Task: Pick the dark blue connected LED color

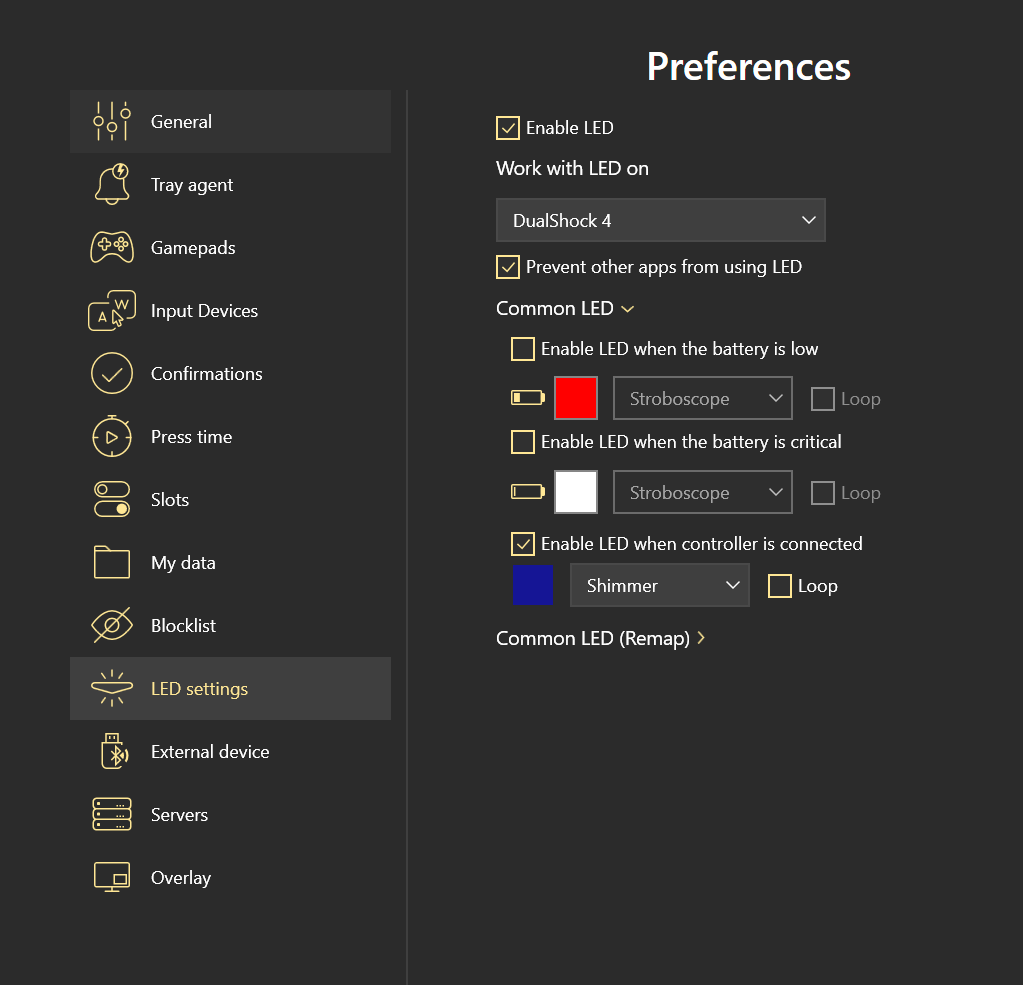Action: click(533, 586)
